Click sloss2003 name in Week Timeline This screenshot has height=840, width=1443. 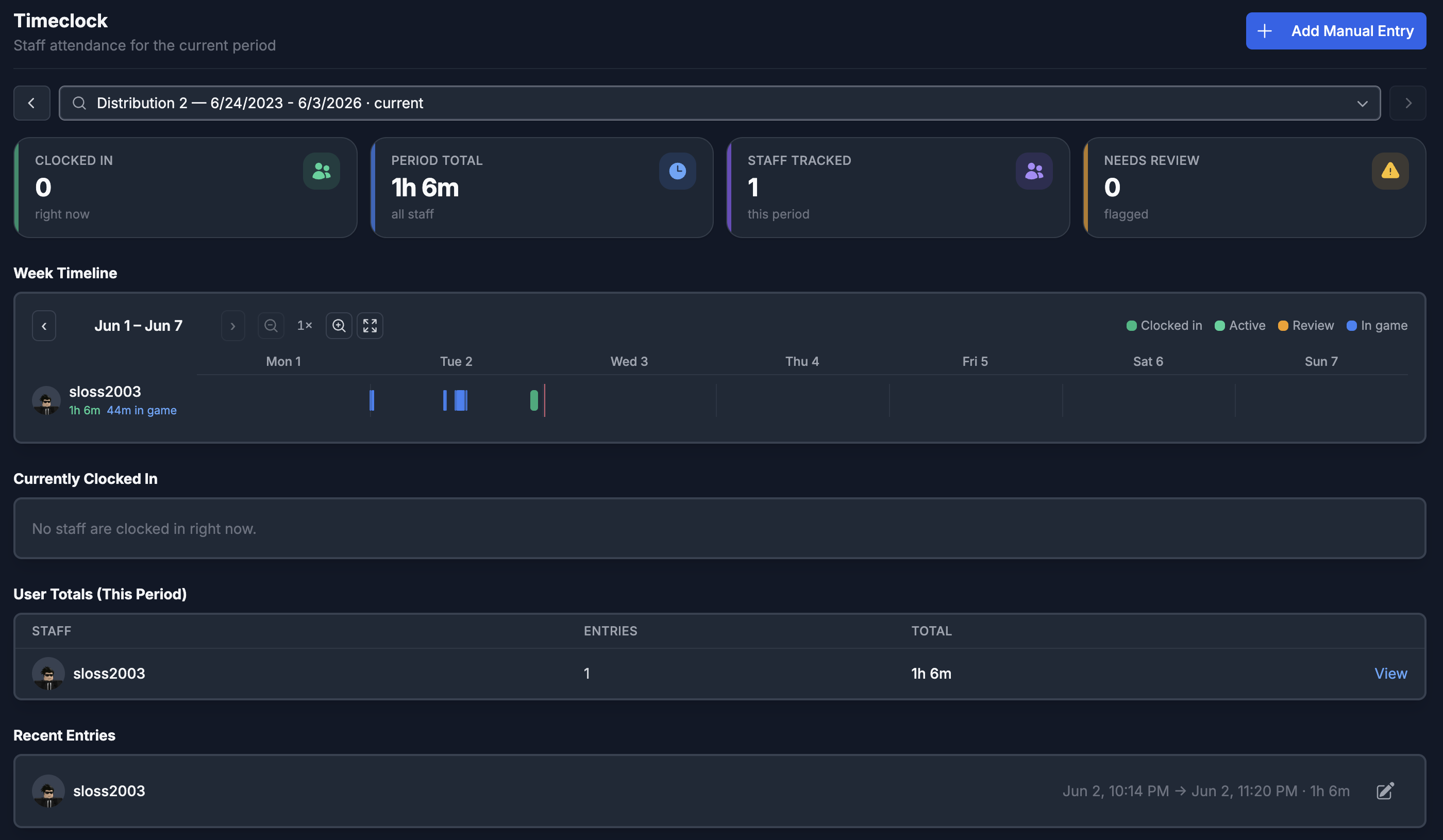click(105, 392)
